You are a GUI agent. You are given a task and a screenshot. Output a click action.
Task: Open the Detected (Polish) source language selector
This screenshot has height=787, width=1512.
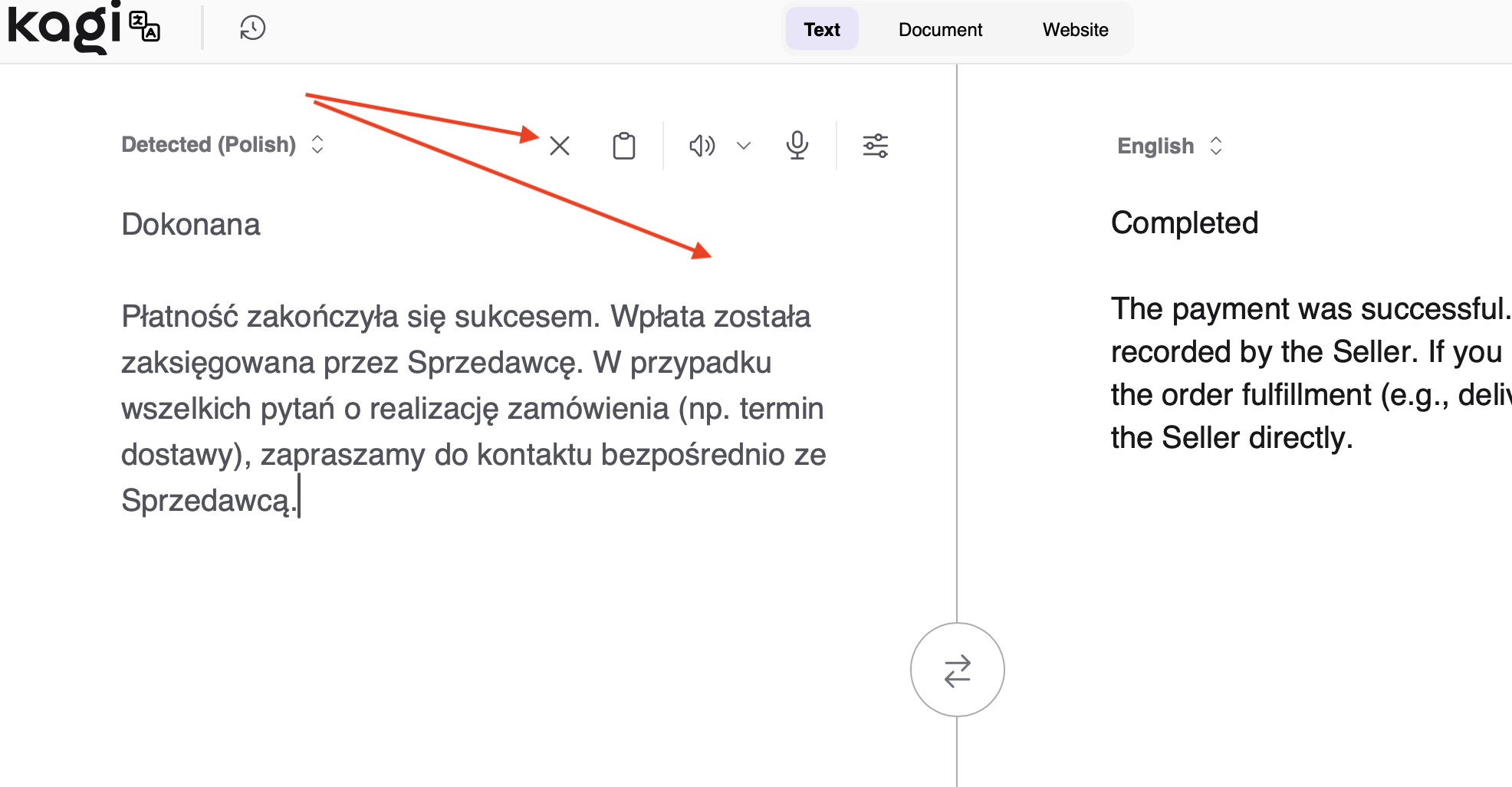209,145
